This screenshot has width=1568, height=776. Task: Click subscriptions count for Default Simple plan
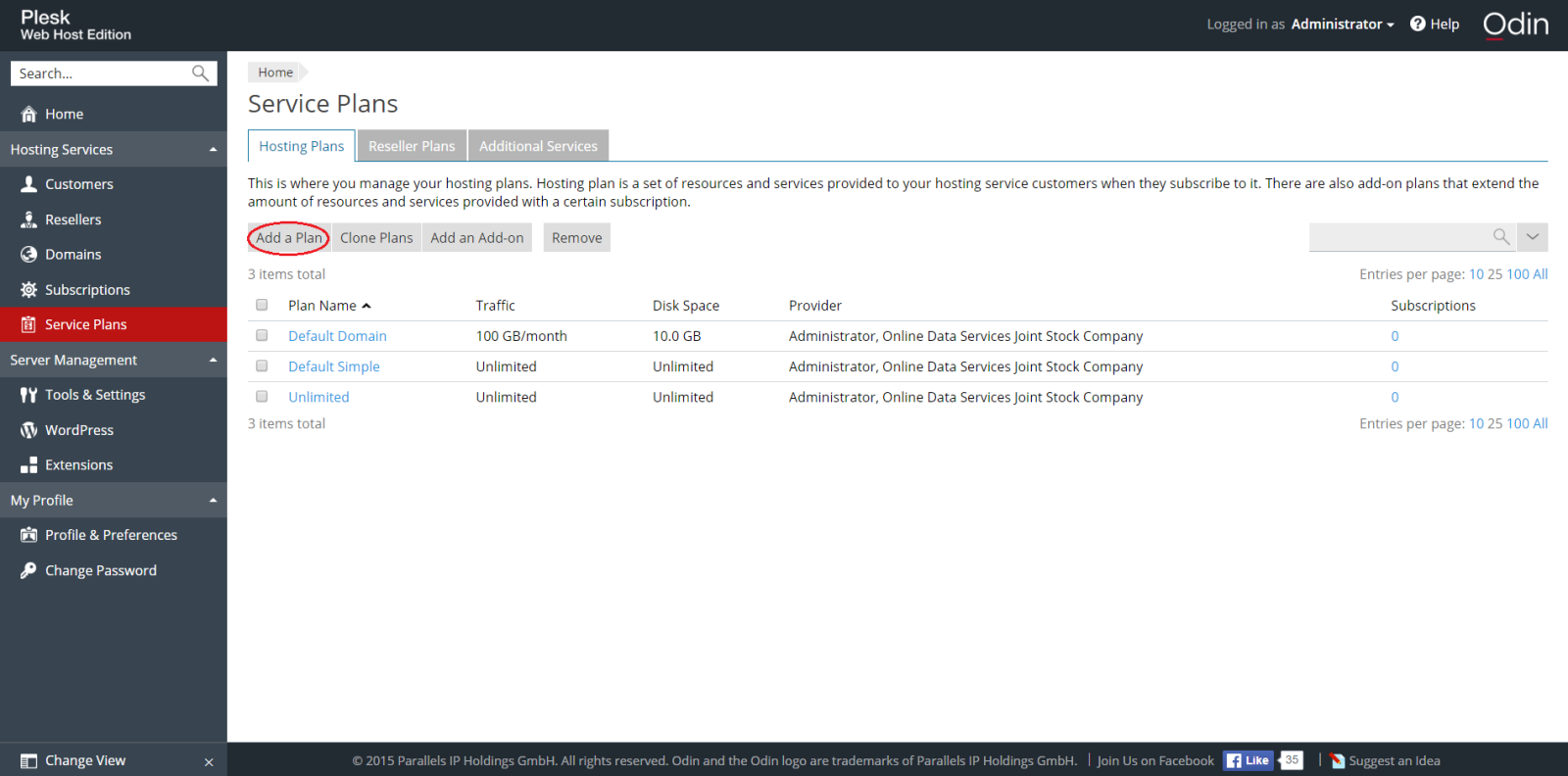1395,366
